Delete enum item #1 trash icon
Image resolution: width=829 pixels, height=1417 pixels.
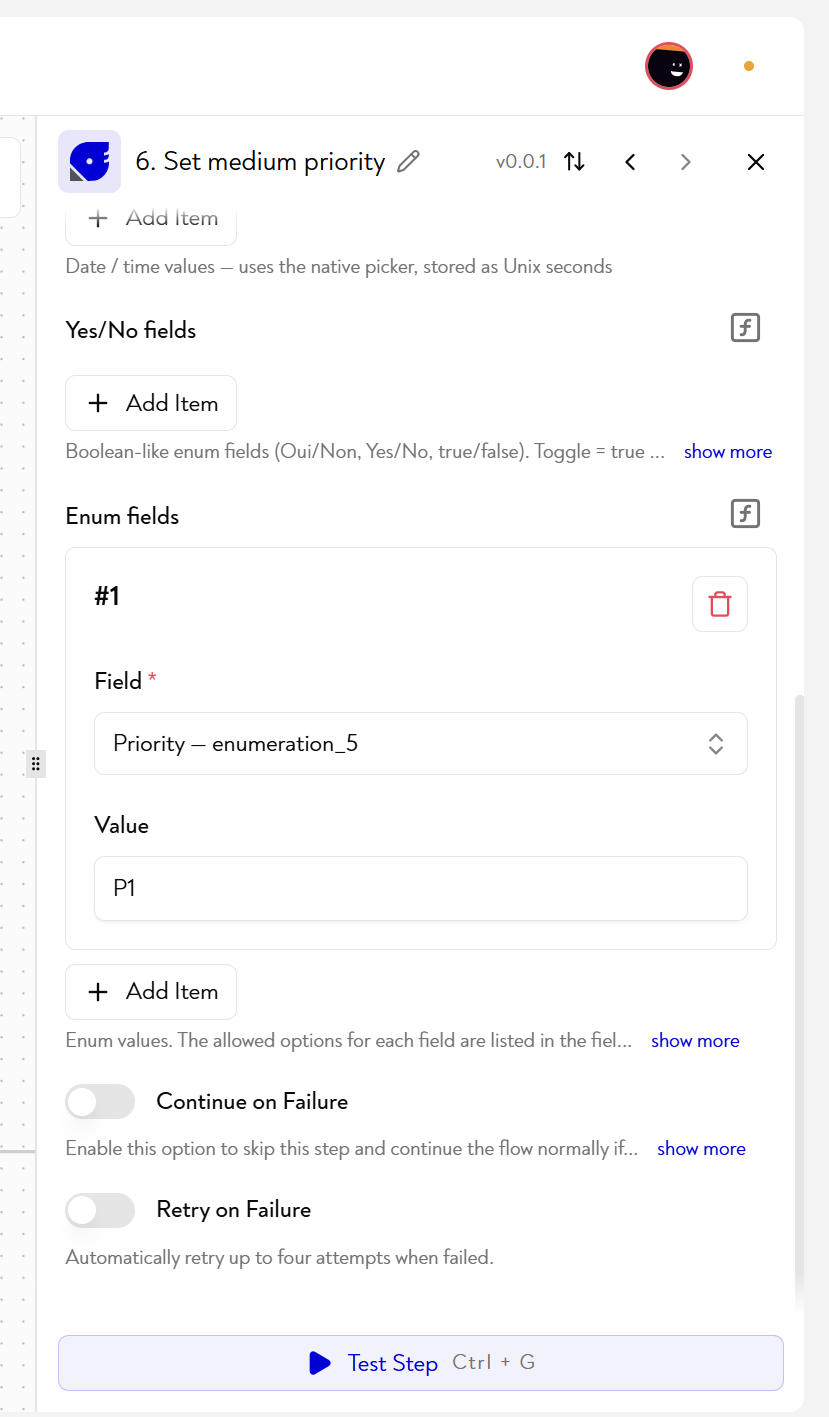pyautogui.click(x=720, y=604)
